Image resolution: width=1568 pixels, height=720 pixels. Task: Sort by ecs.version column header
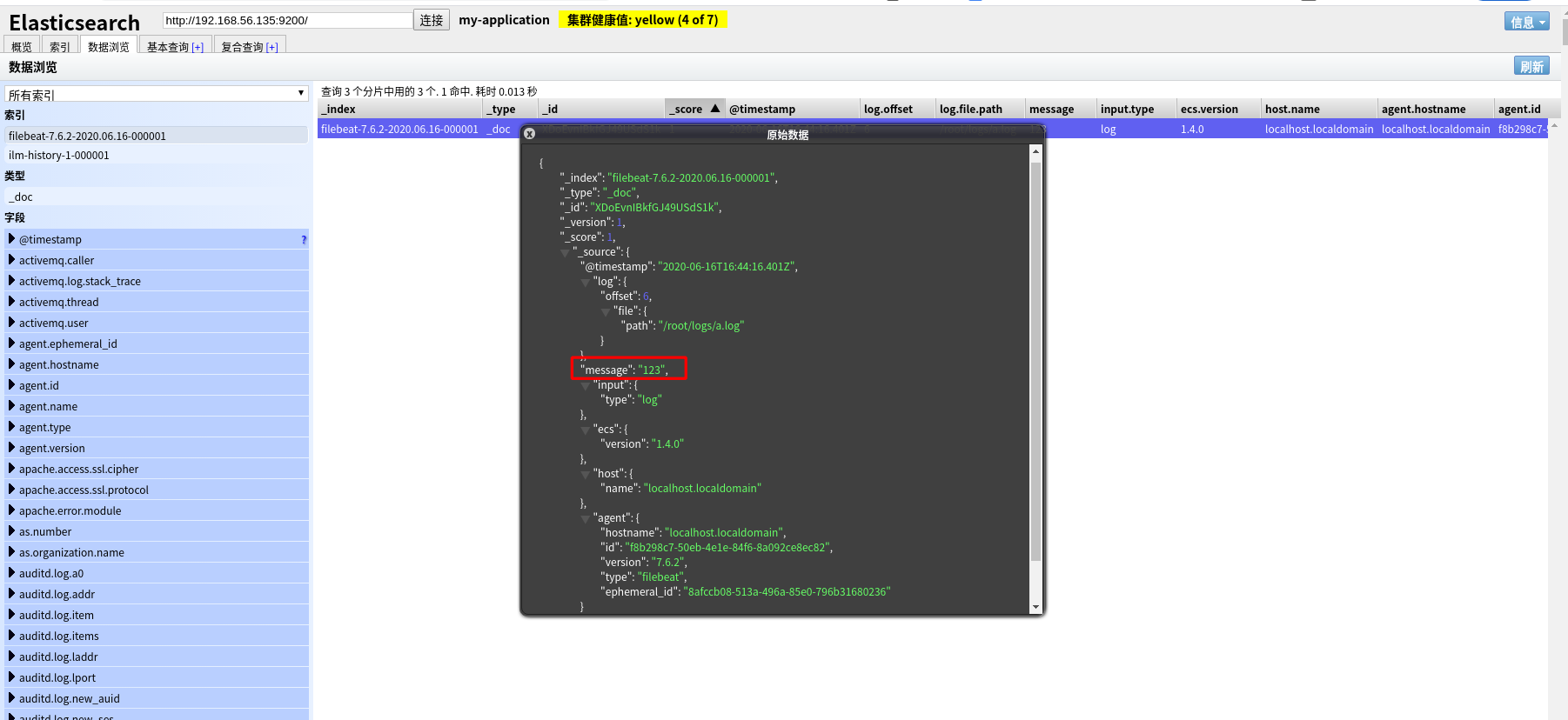point(1218,109)
